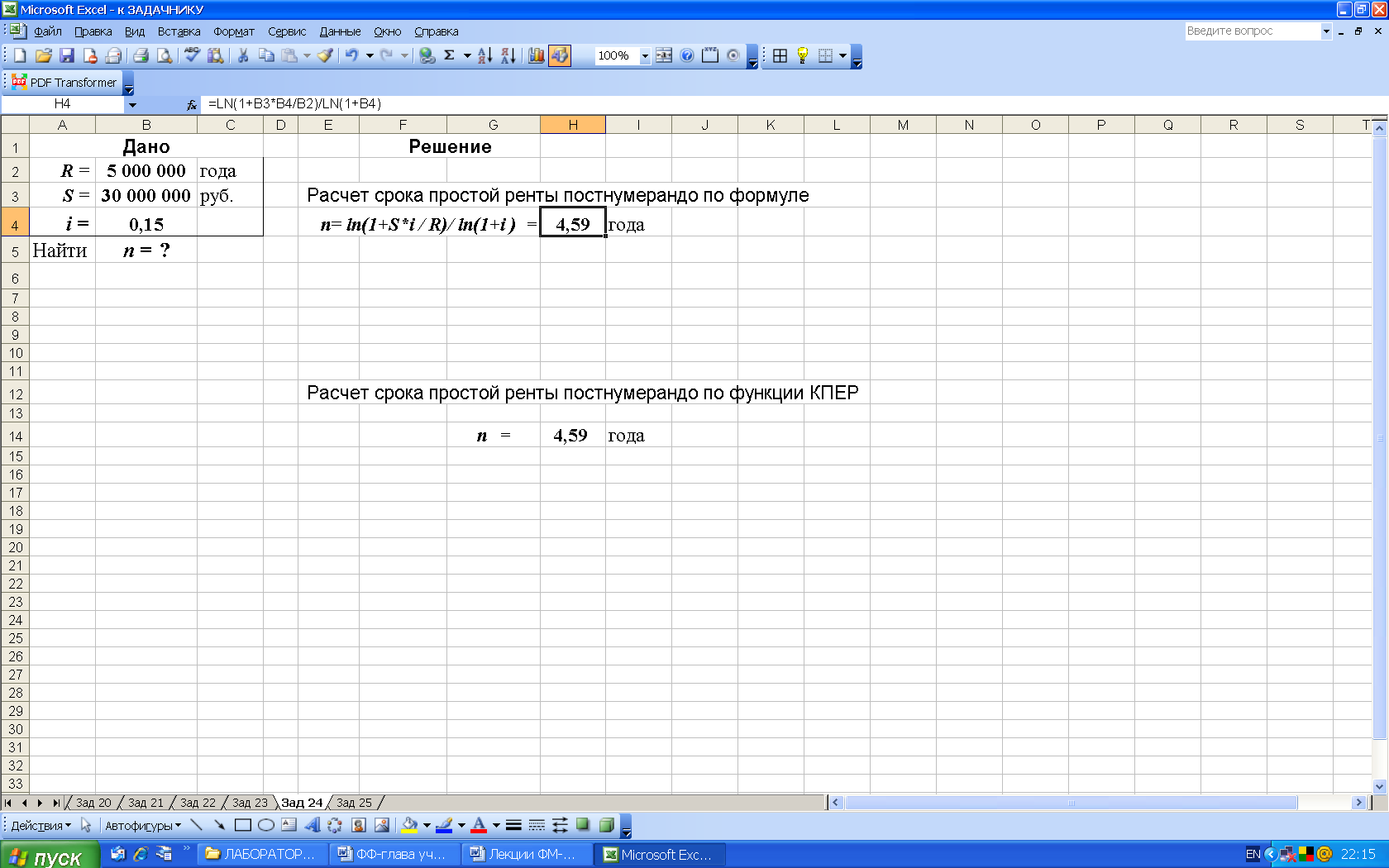Screen dimensions: 1389x868
Task: Open Print Preview from the toolbar
Action: (x=165, y=55)
